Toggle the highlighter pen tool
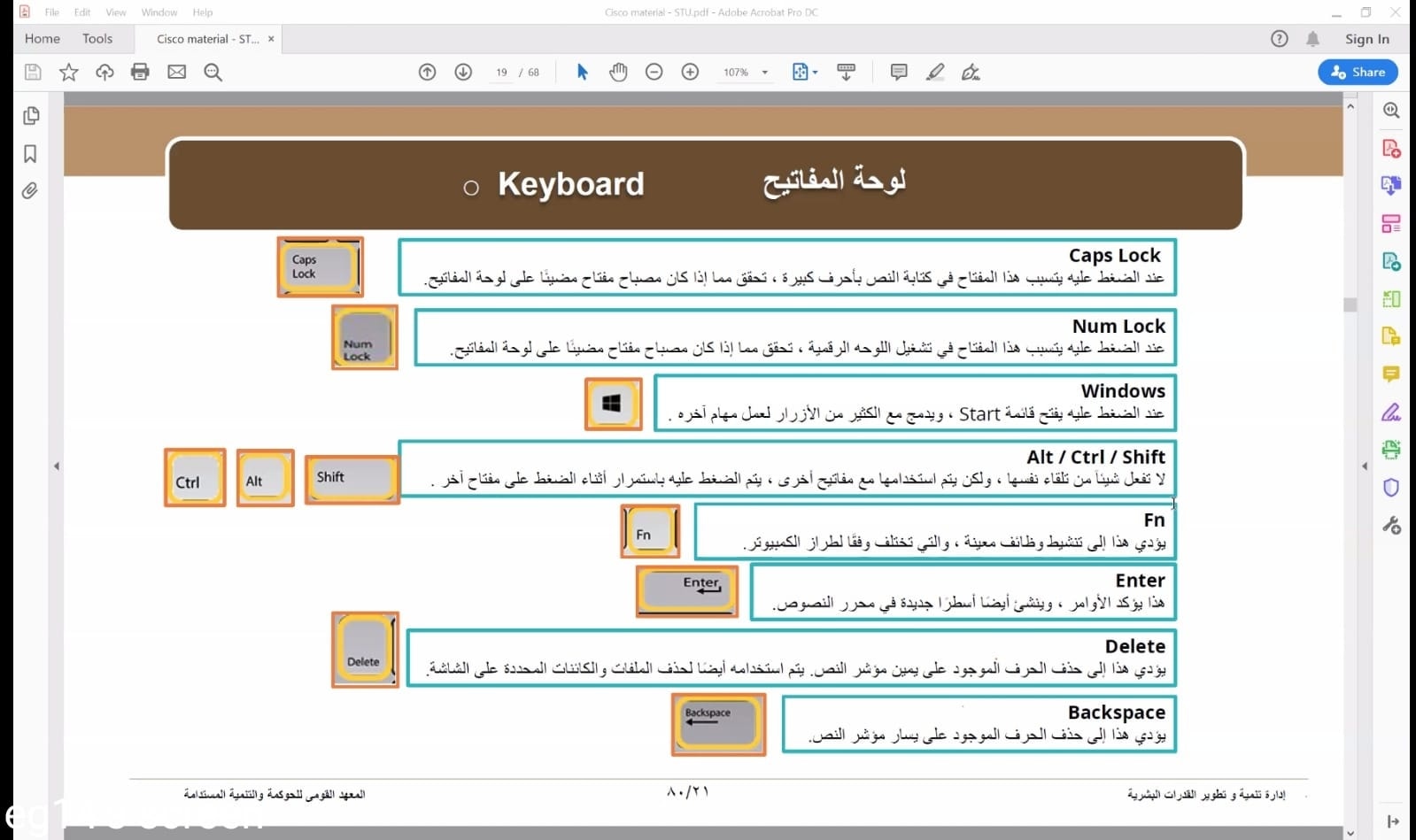 (935, 73)
